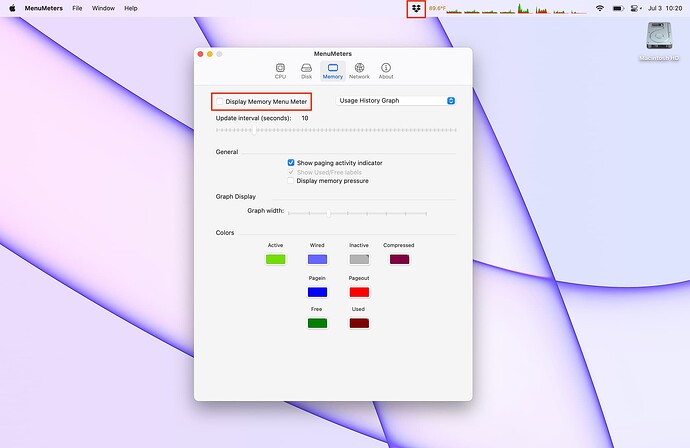Click the battery status icon
690x448 pixels.
click(x=618, y=8)
